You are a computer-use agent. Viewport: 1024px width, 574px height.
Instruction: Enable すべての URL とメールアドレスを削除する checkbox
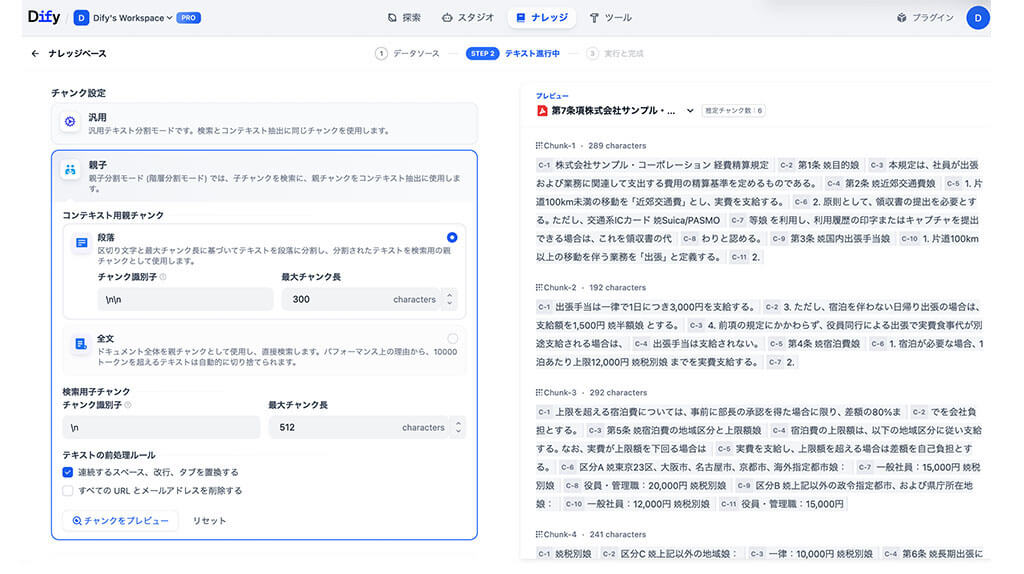click(x=68, y=491)
